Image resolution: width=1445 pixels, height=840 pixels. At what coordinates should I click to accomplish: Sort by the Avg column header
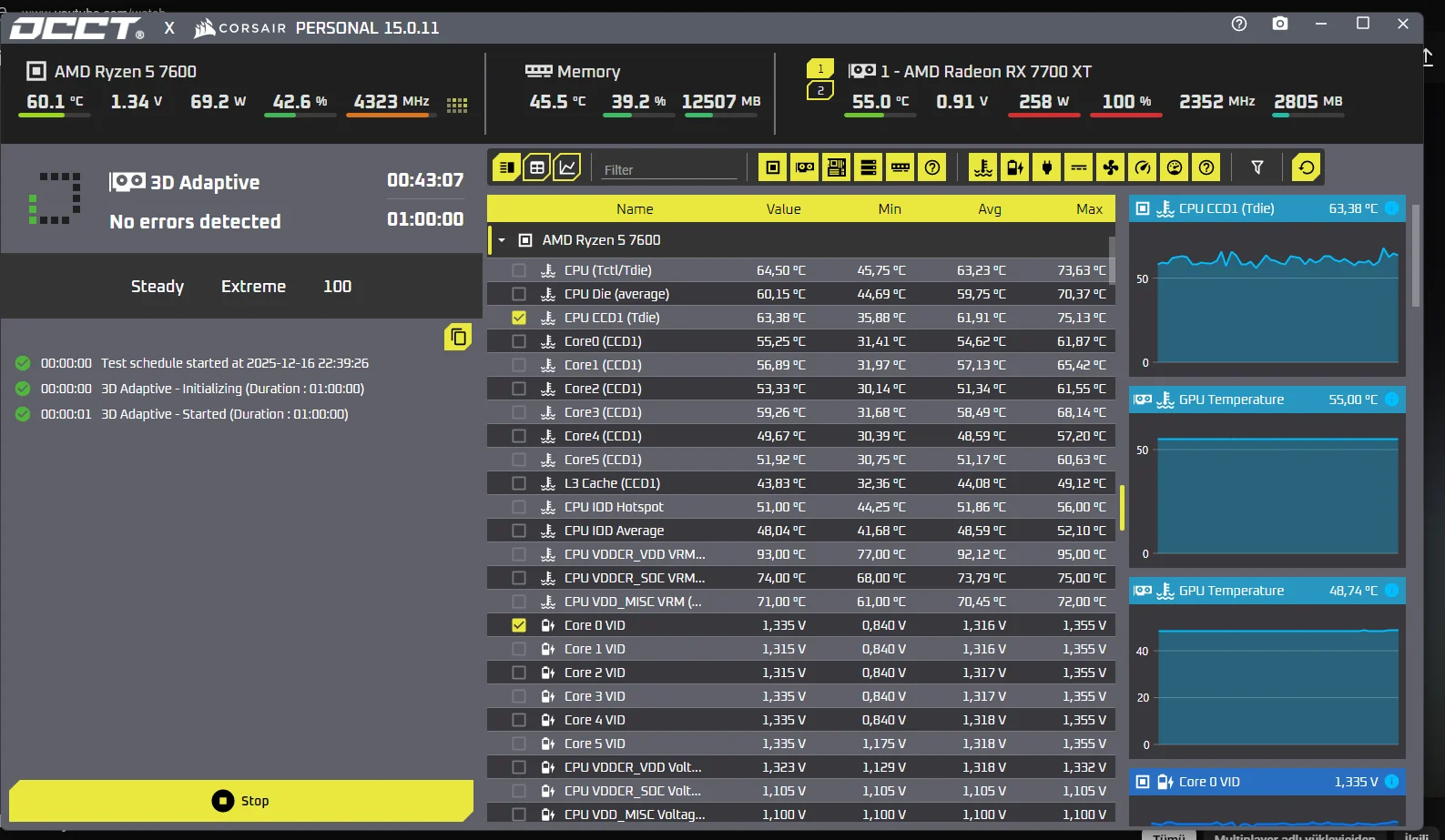pos(990,209)
